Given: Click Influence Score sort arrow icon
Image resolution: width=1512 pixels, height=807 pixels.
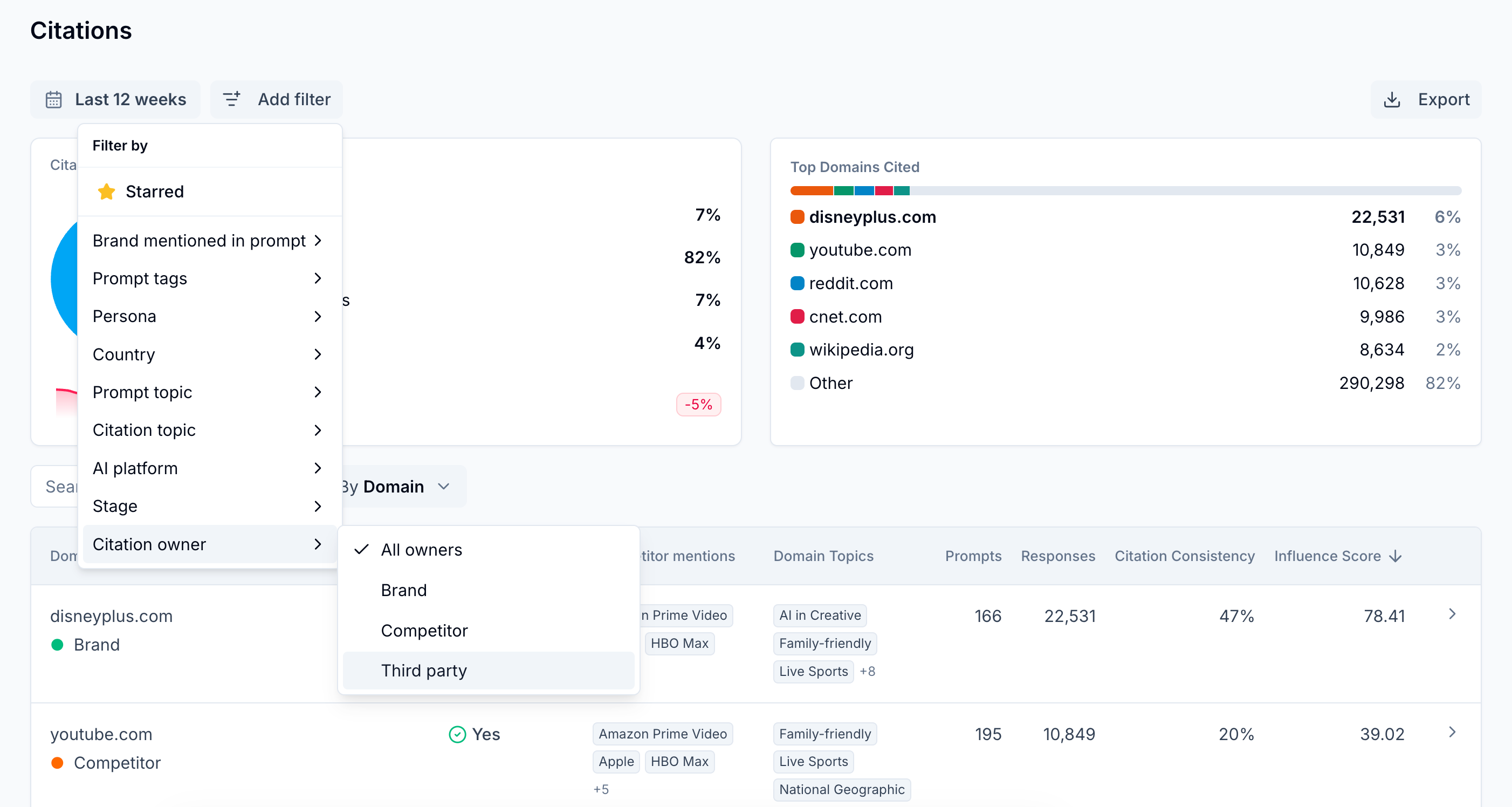Looking at the screenshot, I should pos(1396,556).
